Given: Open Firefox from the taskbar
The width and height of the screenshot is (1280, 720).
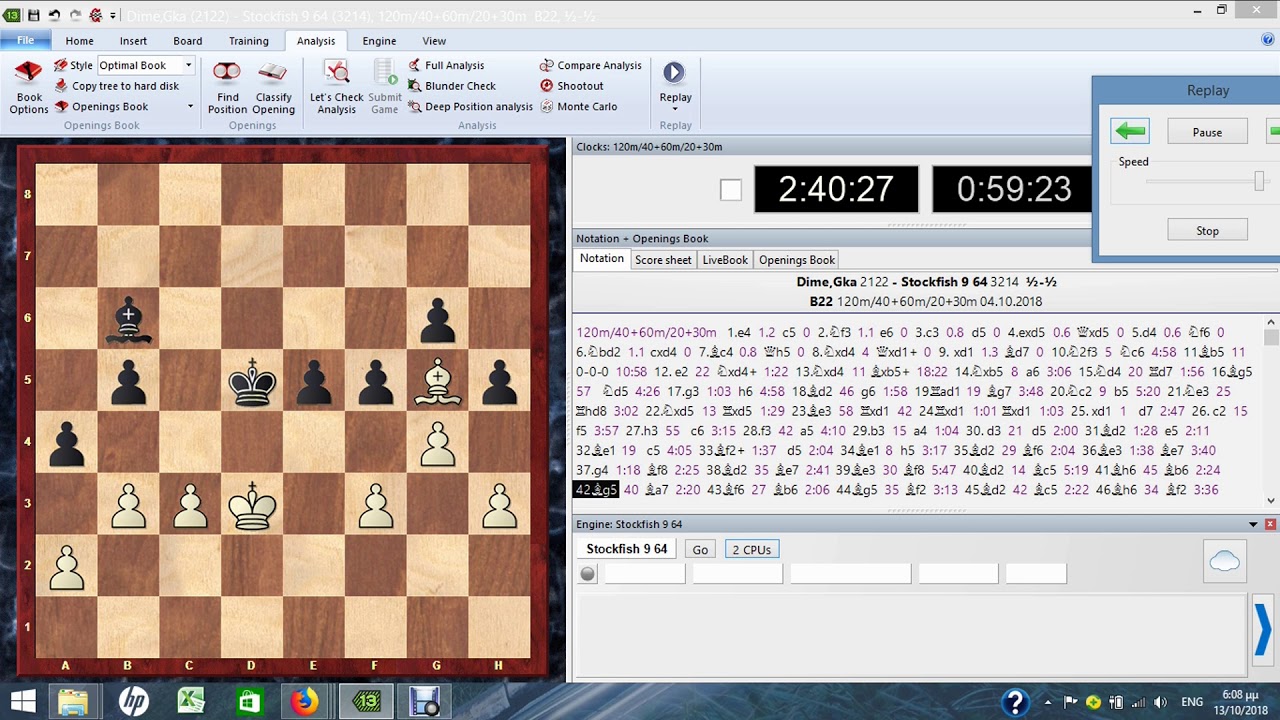Looking at the screenshot, I should pos(305,702).
